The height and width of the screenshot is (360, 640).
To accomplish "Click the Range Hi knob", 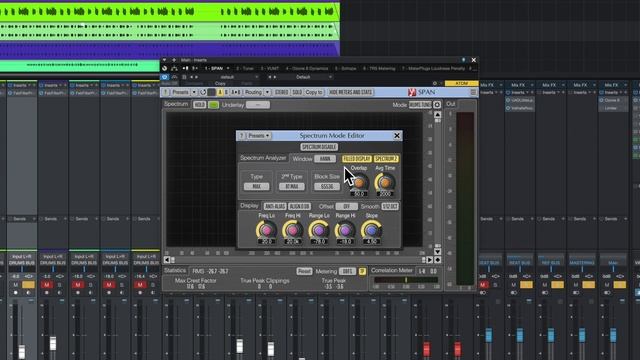I will coord(345,231).
